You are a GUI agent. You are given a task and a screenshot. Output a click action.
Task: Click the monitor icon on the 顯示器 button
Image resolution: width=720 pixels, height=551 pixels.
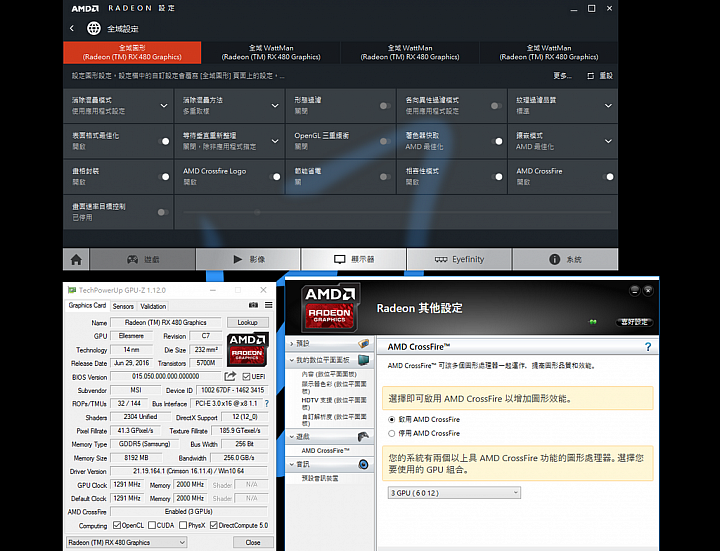click(339, 259)
